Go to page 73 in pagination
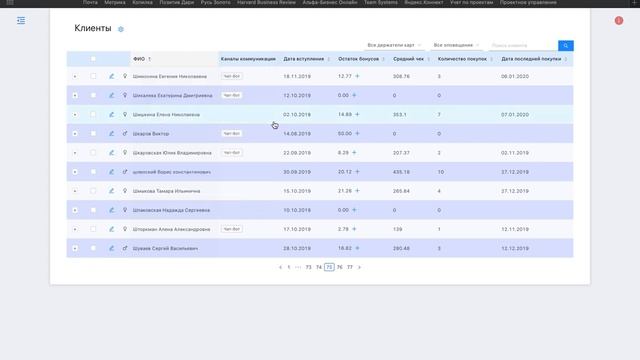Viewport: 640px width, 360px height. [x=308, y=267]
